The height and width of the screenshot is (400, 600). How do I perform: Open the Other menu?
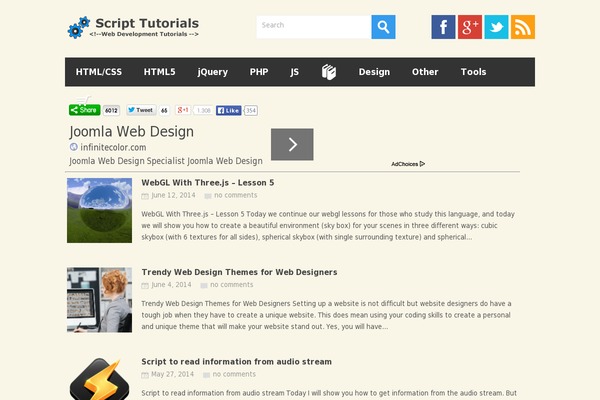[x=425, y=72]
